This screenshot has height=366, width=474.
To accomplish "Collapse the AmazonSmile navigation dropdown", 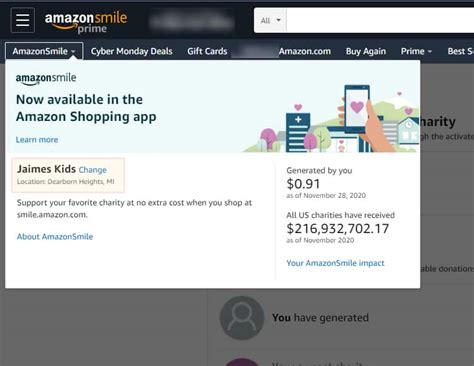I will (x=44, y=51).
